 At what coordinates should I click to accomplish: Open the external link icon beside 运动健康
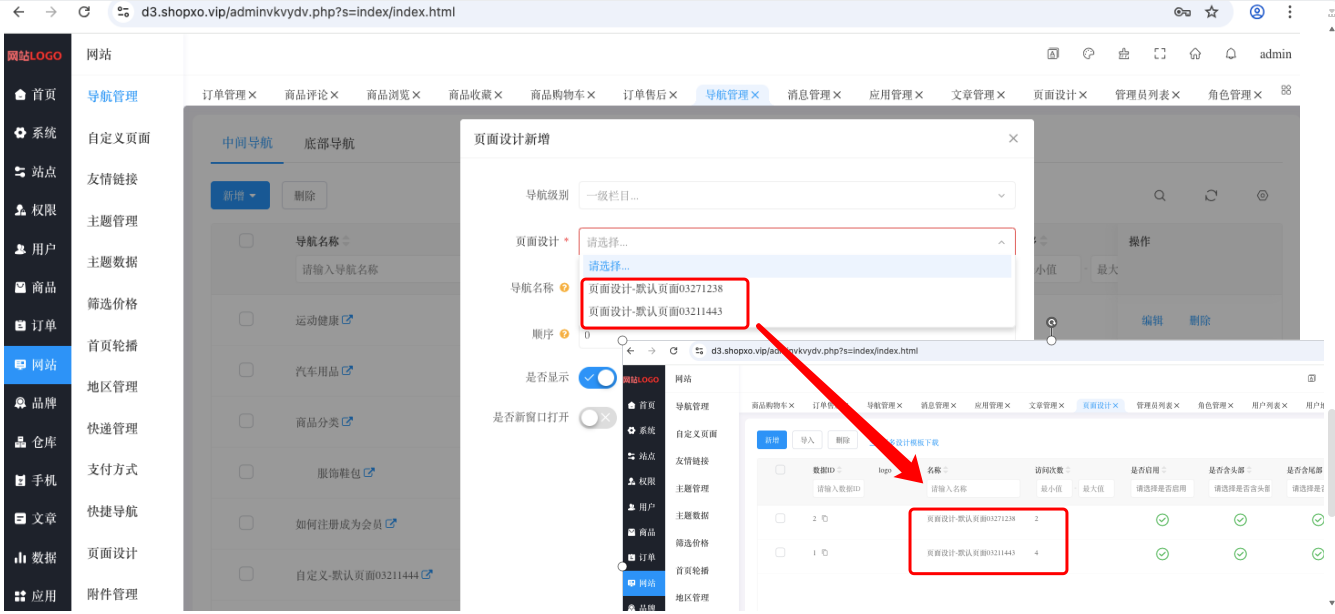(x=348, y=320)
